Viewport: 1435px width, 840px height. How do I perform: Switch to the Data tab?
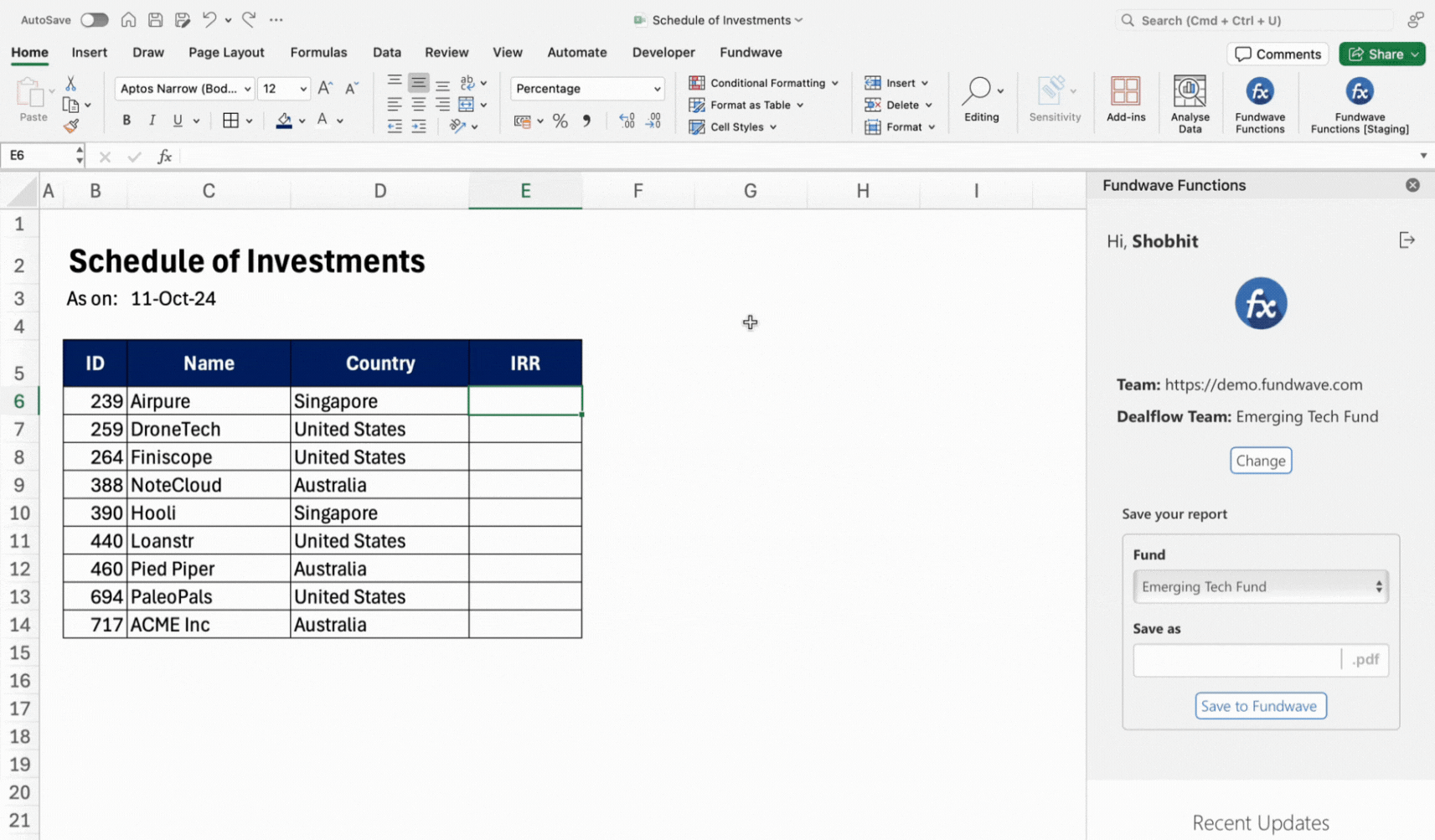tap(387, 52)
